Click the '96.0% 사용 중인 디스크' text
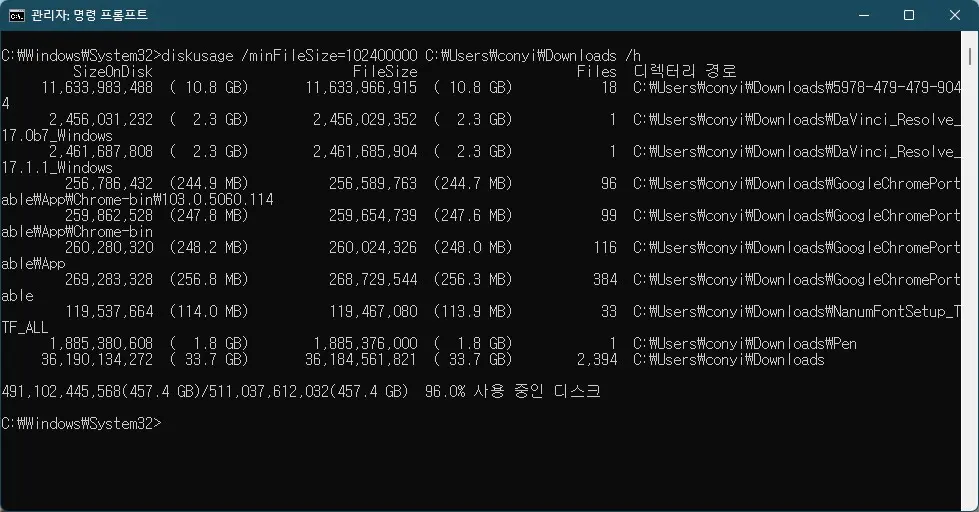This screenshot has height=512, width=979. 513,391
